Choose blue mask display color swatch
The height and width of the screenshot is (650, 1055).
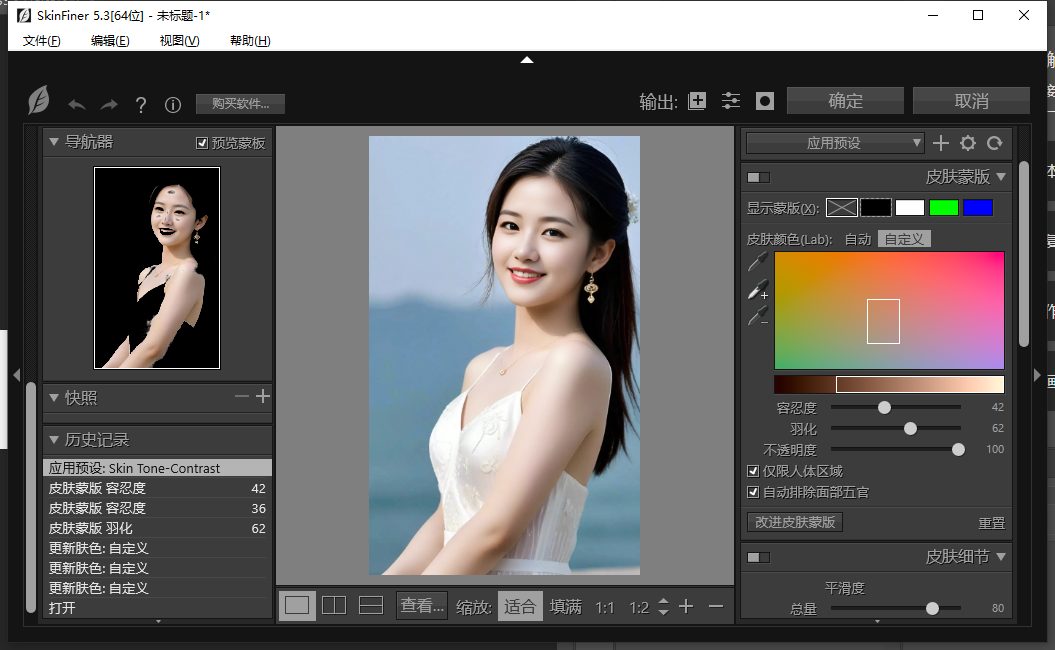tap(978, 208)
